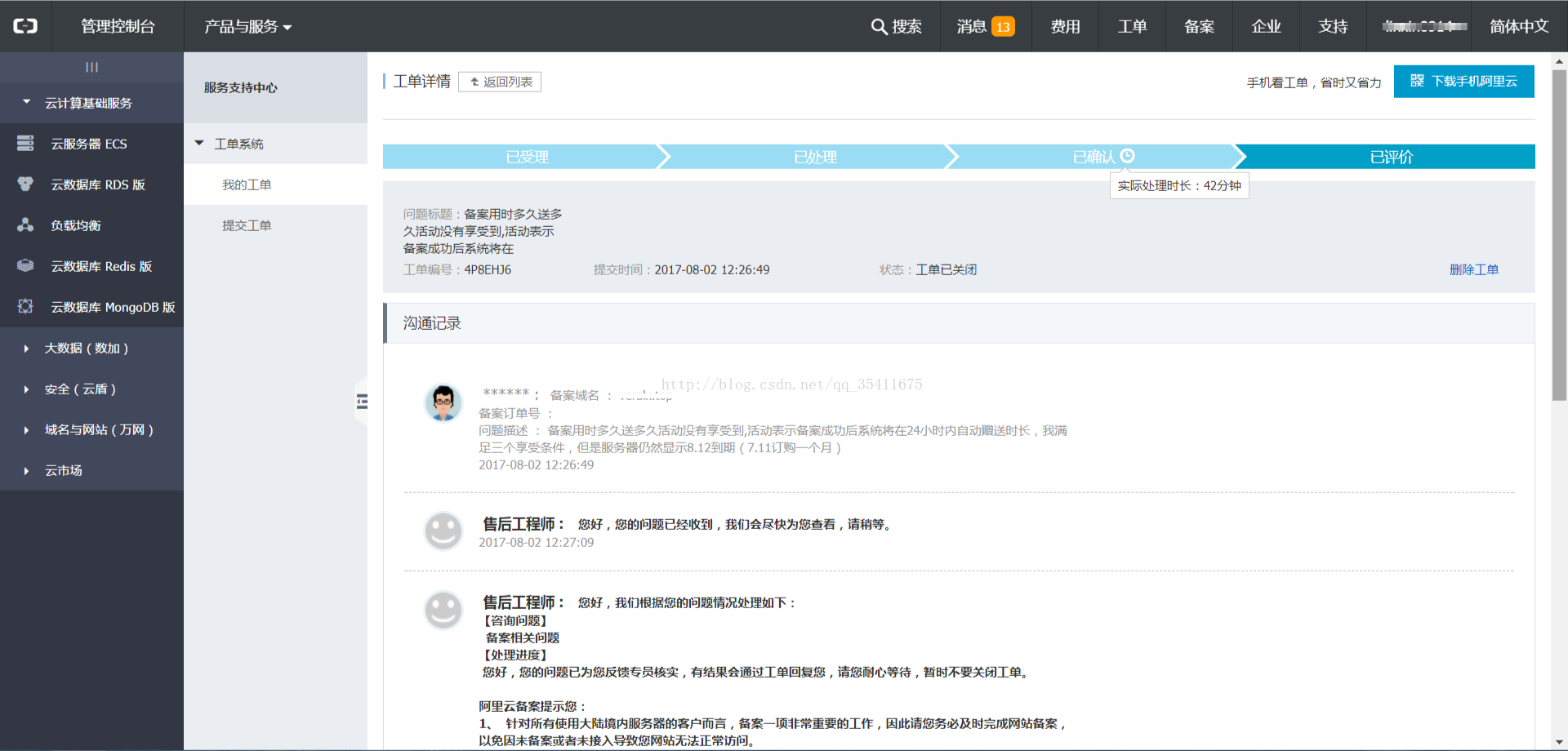Click the 删除工单 link
1568x751 pixels.
[x=1474, y=269]
